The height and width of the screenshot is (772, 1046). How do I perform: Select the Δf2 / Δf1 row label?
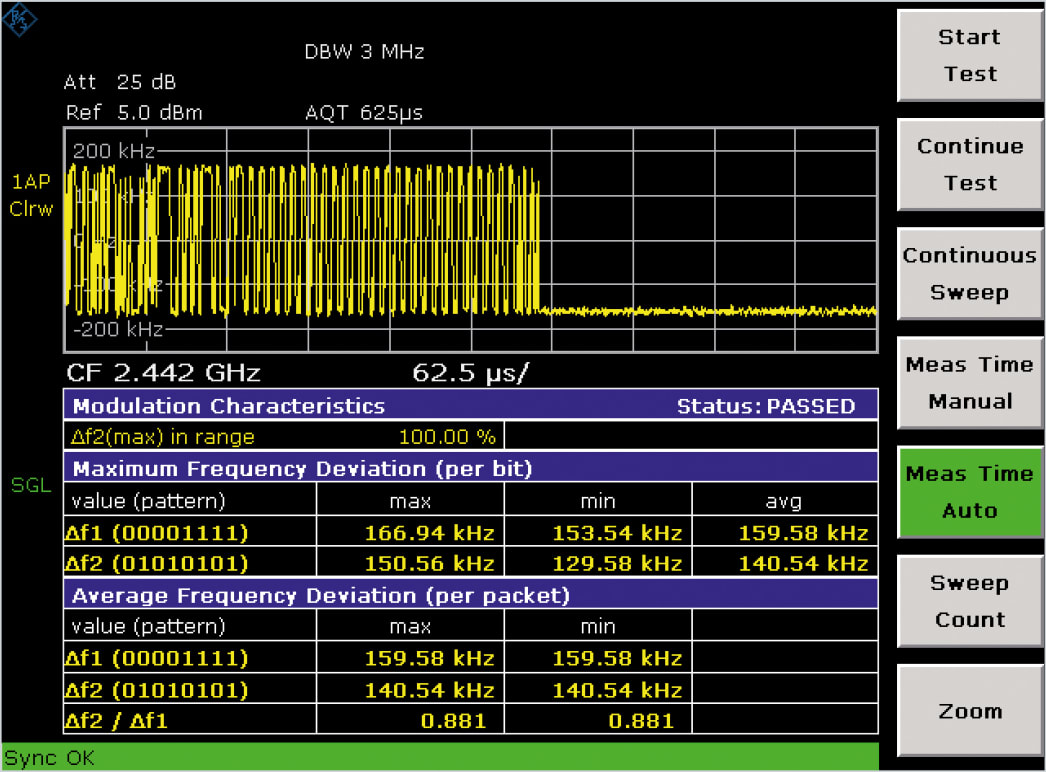tap(116, 721)
